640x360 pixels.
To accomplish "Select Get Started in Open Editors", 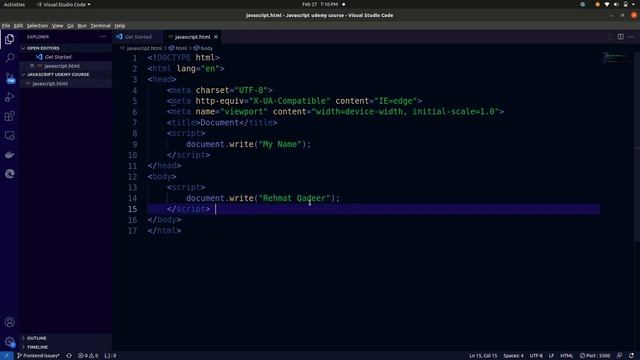I will click(58, 57).
